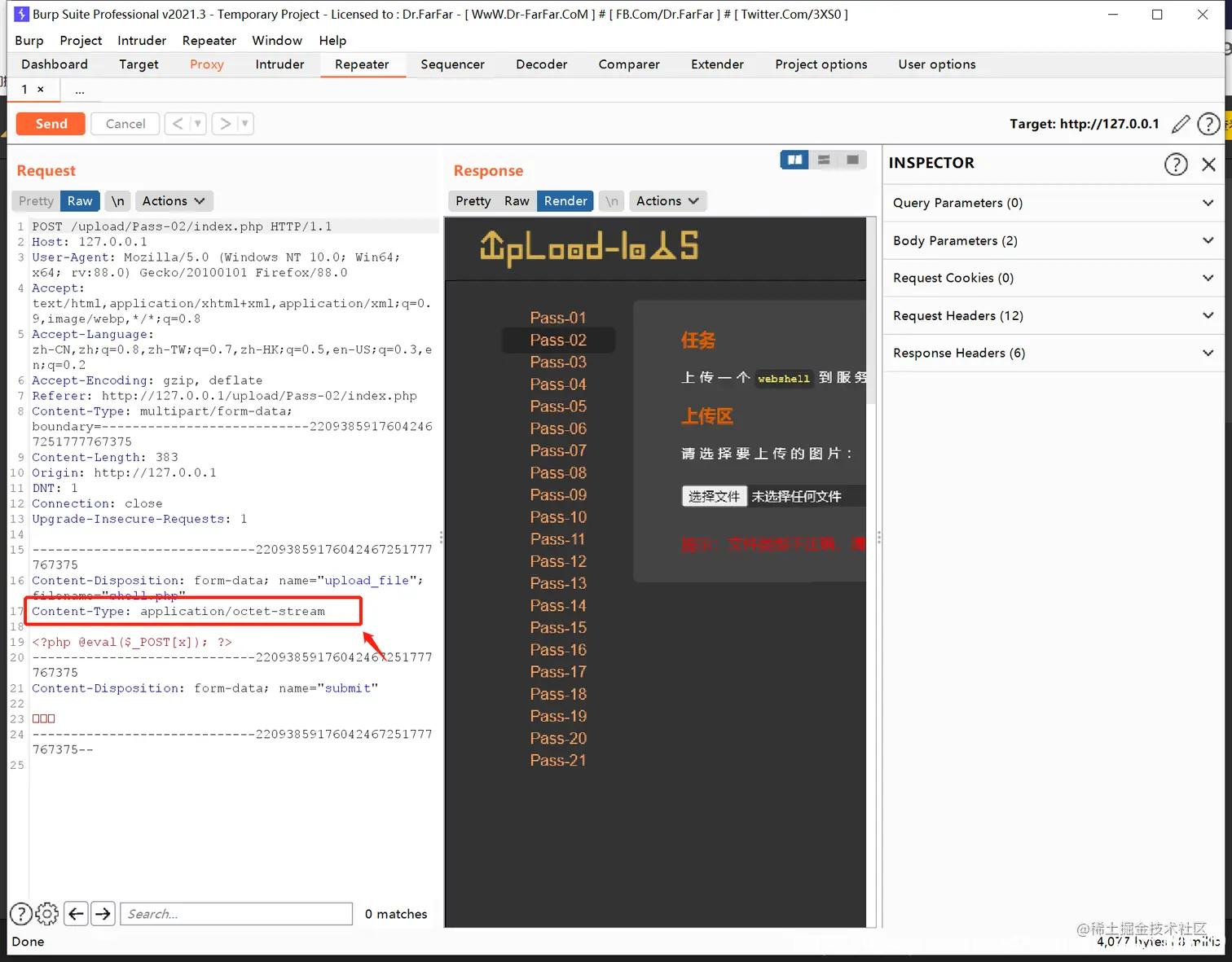Expand Body Parameters (2) section

click(1053, 240)
